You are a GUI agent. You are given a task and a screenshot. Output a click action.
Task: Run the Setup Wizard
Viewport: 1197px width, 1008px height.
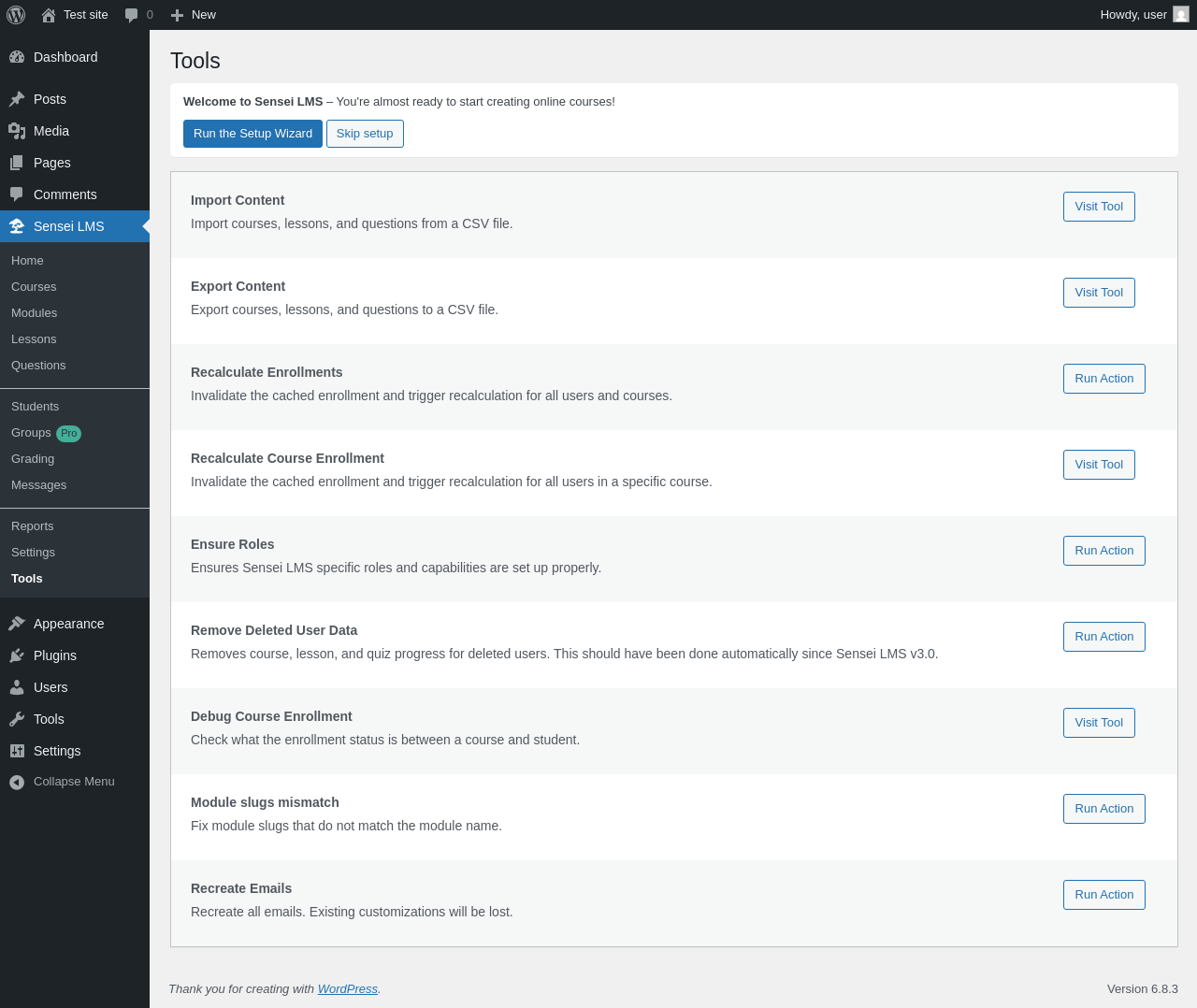(252, 134)
